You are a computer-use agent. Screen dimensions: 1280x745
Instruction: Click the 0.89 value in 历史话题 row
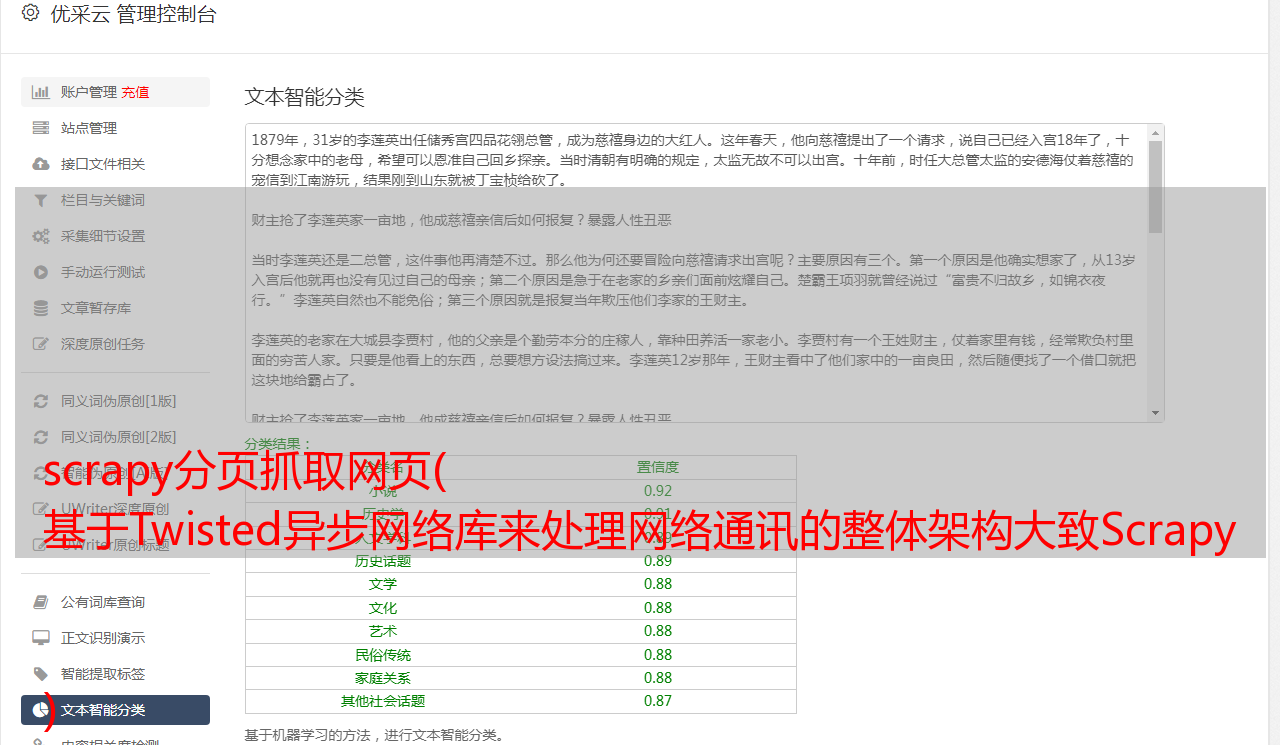[x=658, y=561]
